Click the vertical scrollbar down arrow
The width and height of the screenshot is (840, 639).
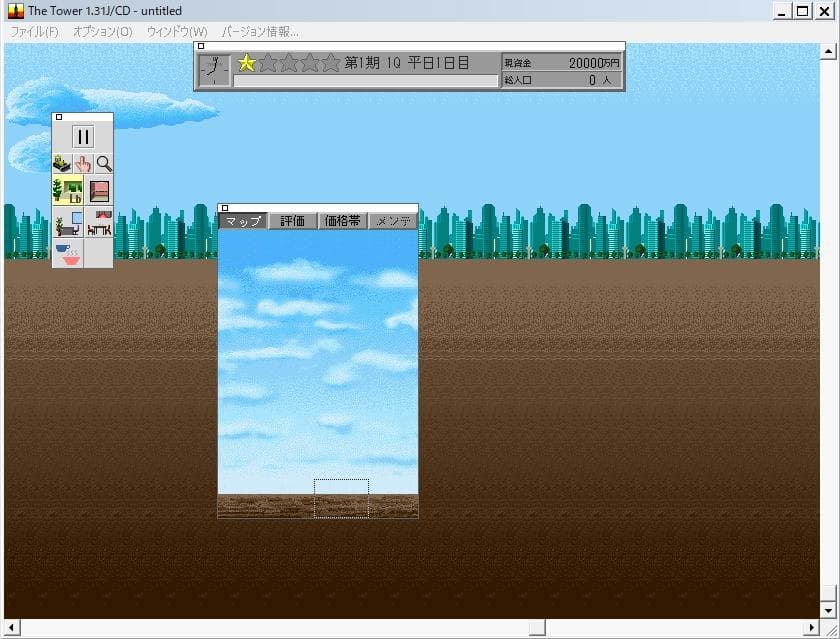pos(828,611)
